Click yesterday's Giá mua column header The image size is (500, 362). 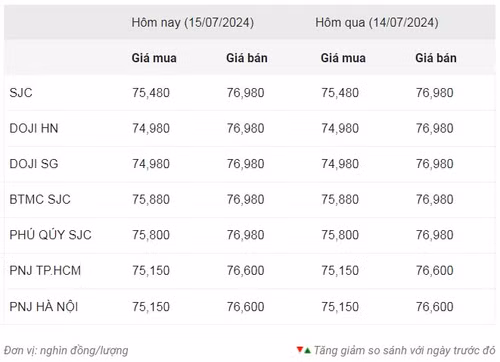pos(343,58)
